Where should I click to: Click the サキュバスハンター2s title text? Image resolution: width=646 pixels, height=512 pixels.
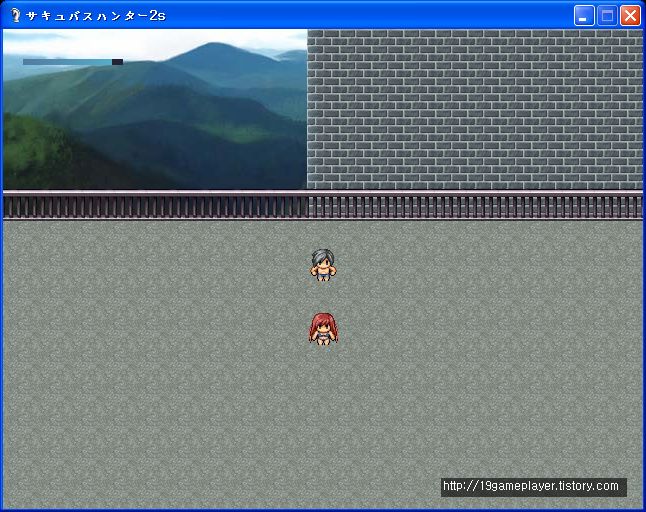pos(96,16)
